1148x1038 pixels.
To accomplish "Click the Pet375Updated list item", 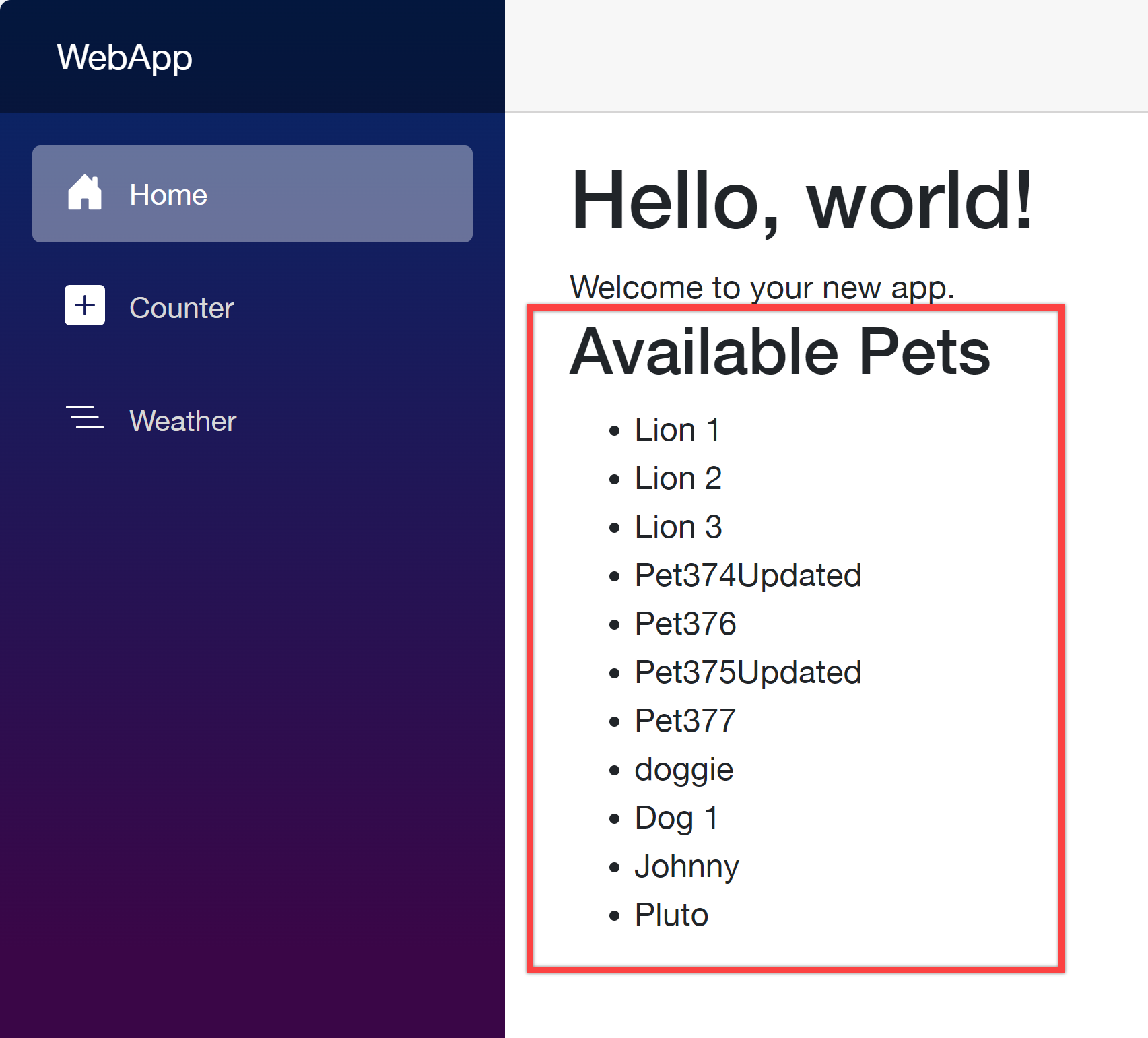I will tap(747, 672).
